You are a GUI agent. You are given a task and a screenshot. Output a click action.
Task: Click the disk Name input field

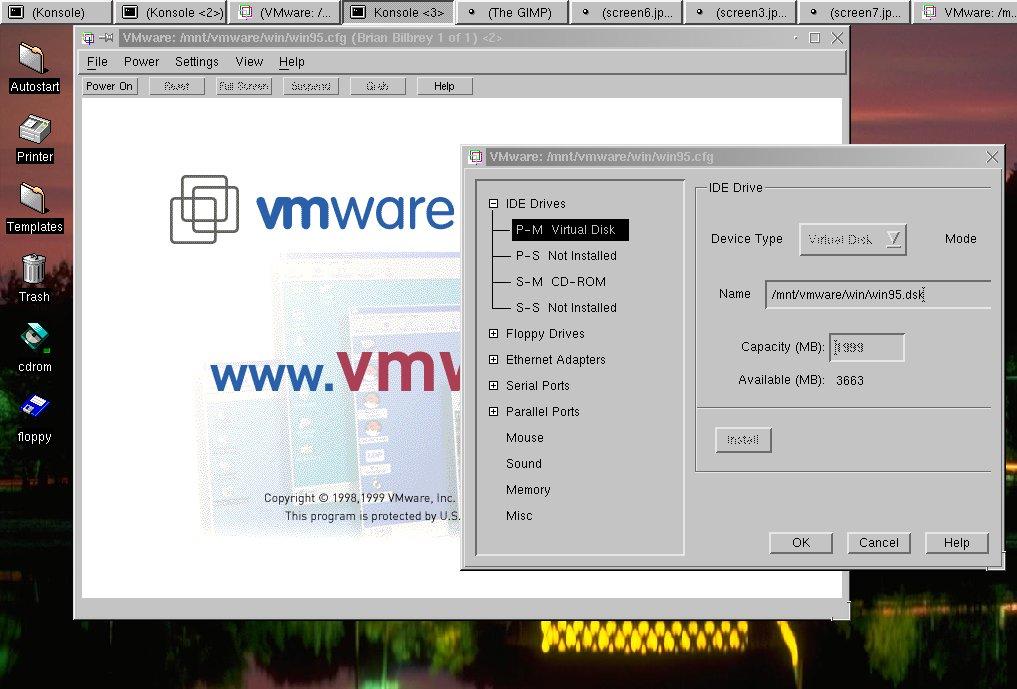click(x=876, y=294)
